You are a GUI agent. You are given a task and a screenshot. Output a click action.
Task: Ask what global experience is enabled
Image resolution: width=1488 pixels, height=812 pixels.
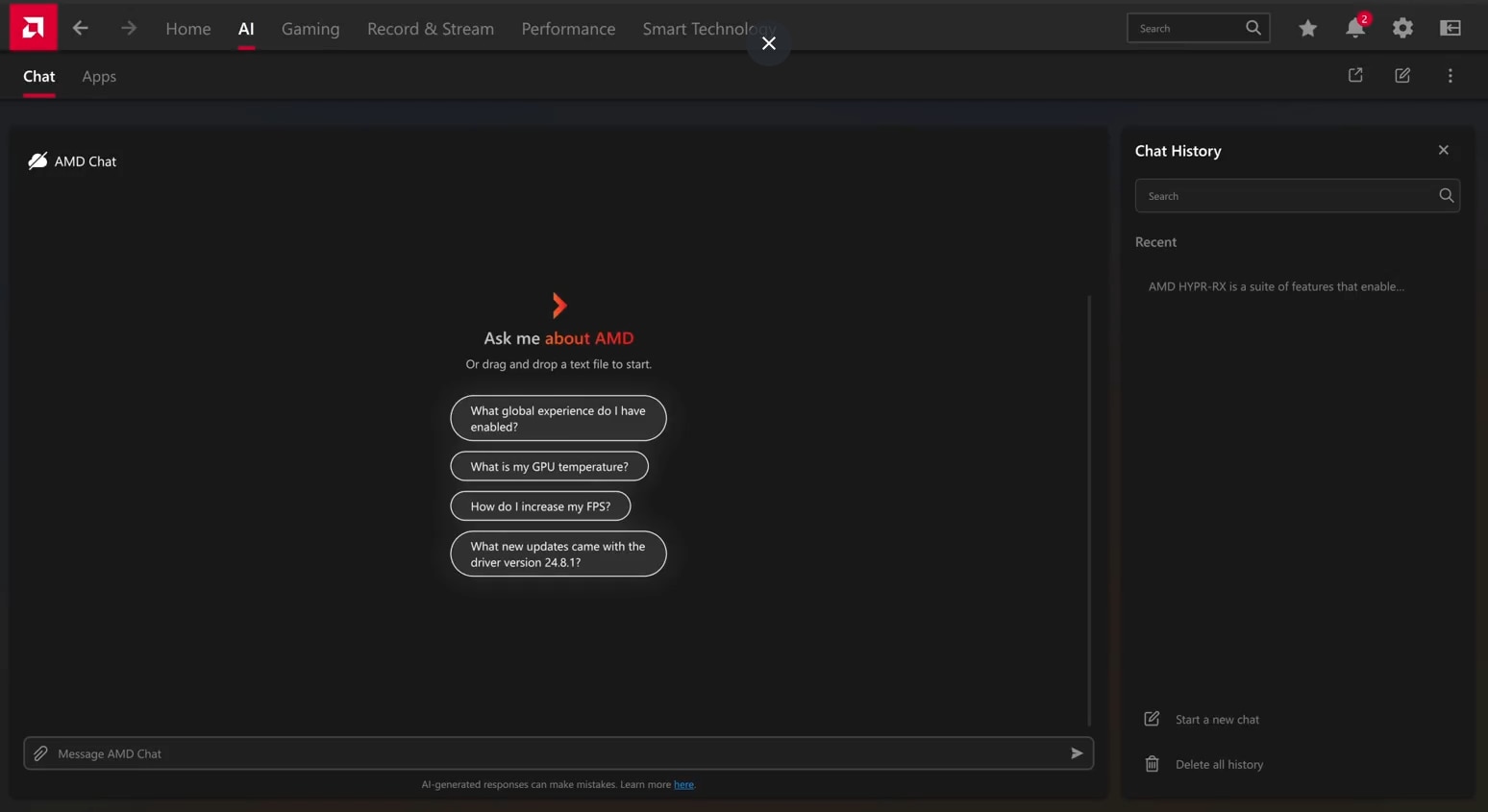pos(558,418)
